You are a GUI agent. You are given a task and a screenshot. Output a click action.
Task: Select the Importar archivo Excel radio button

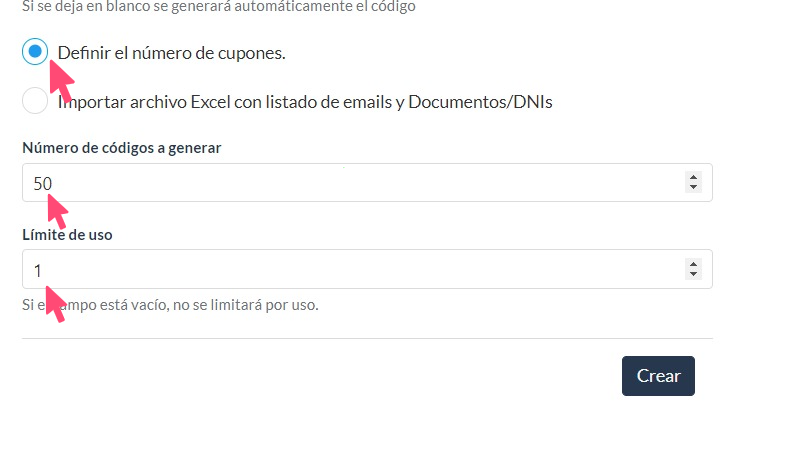pos(35,101)
